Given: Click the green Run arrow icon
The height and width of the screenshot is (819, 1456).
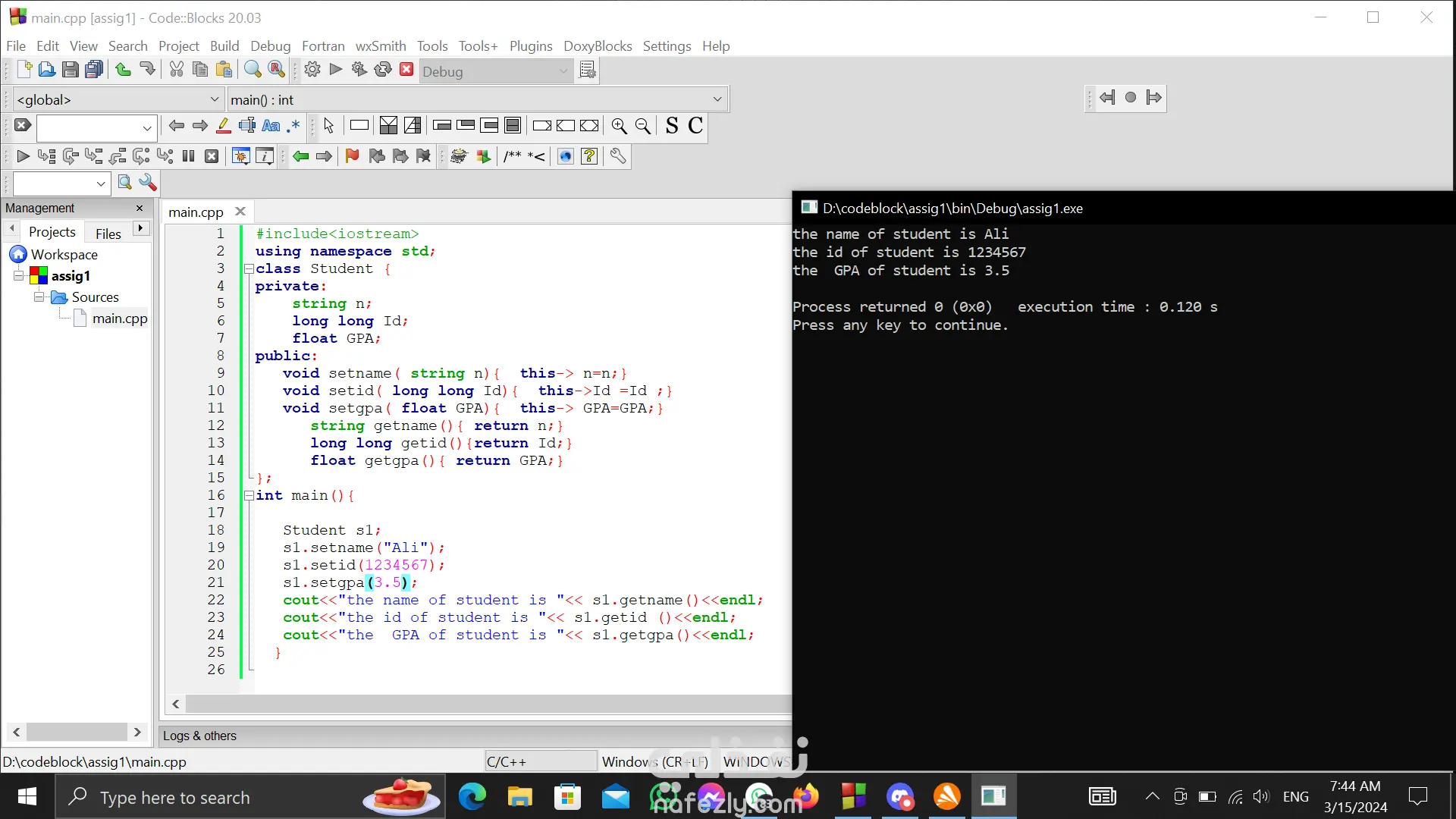Looking at the screenshot, I should (336, 70).
